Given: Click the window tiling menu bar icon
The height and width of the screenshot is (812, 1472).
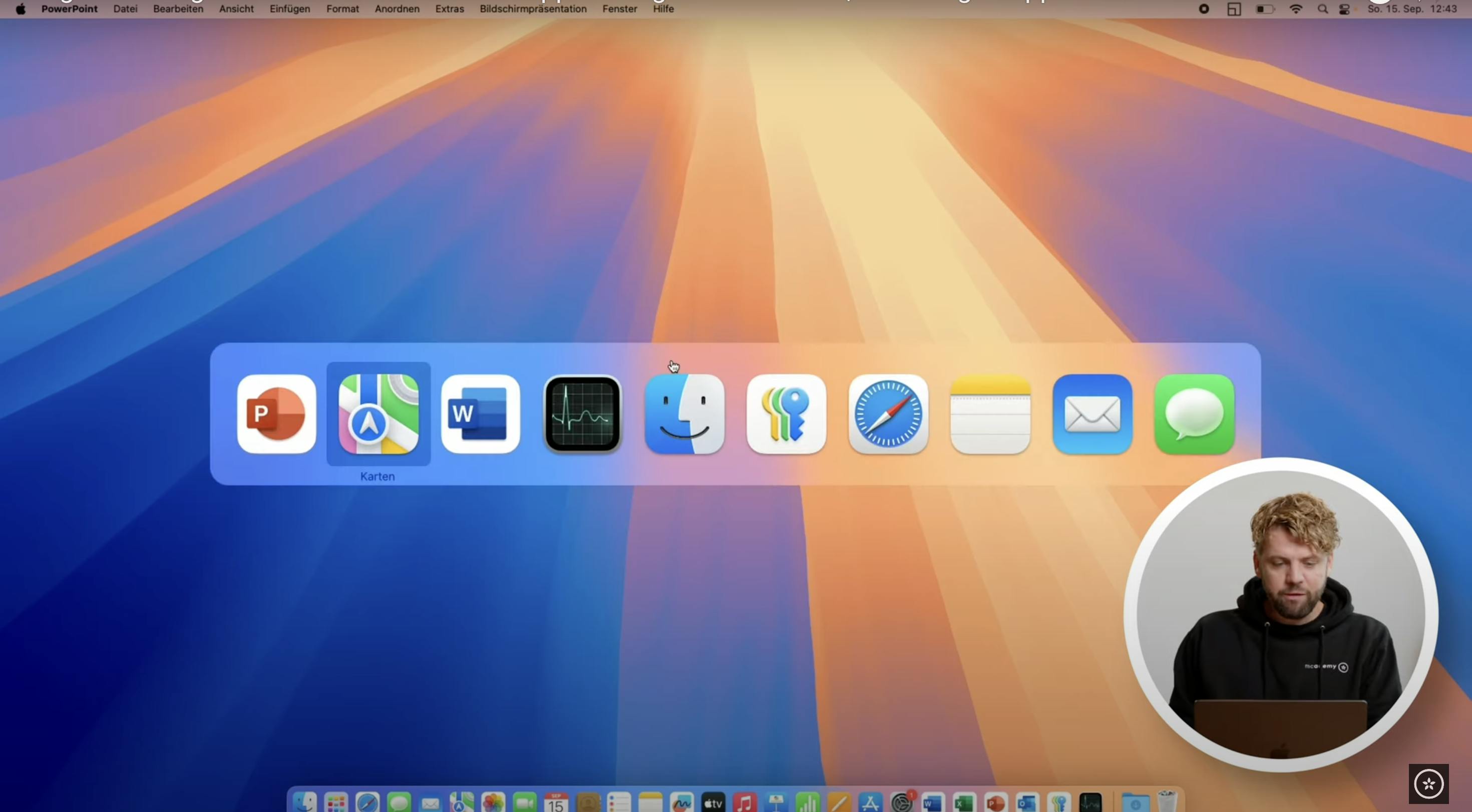Looking at the screenshot, I should click(1234, 9).
